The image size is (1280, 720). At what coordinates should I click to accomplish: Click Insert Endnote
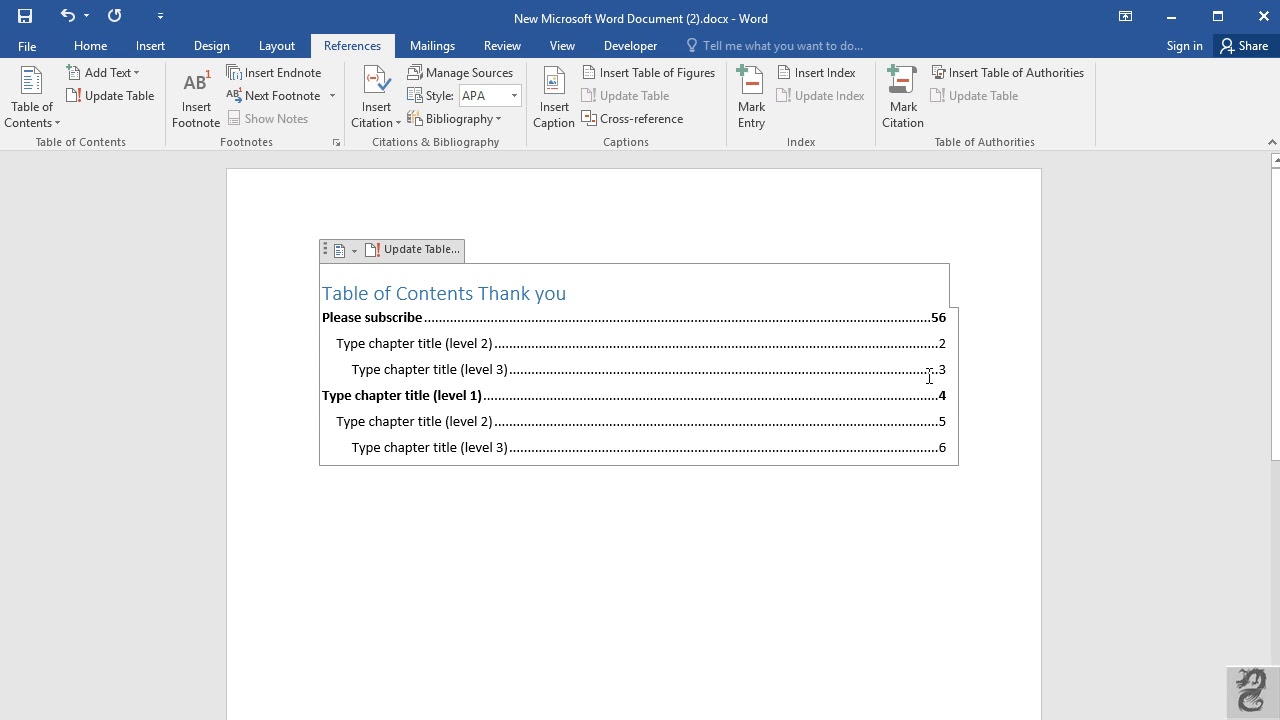coord(273,73)
